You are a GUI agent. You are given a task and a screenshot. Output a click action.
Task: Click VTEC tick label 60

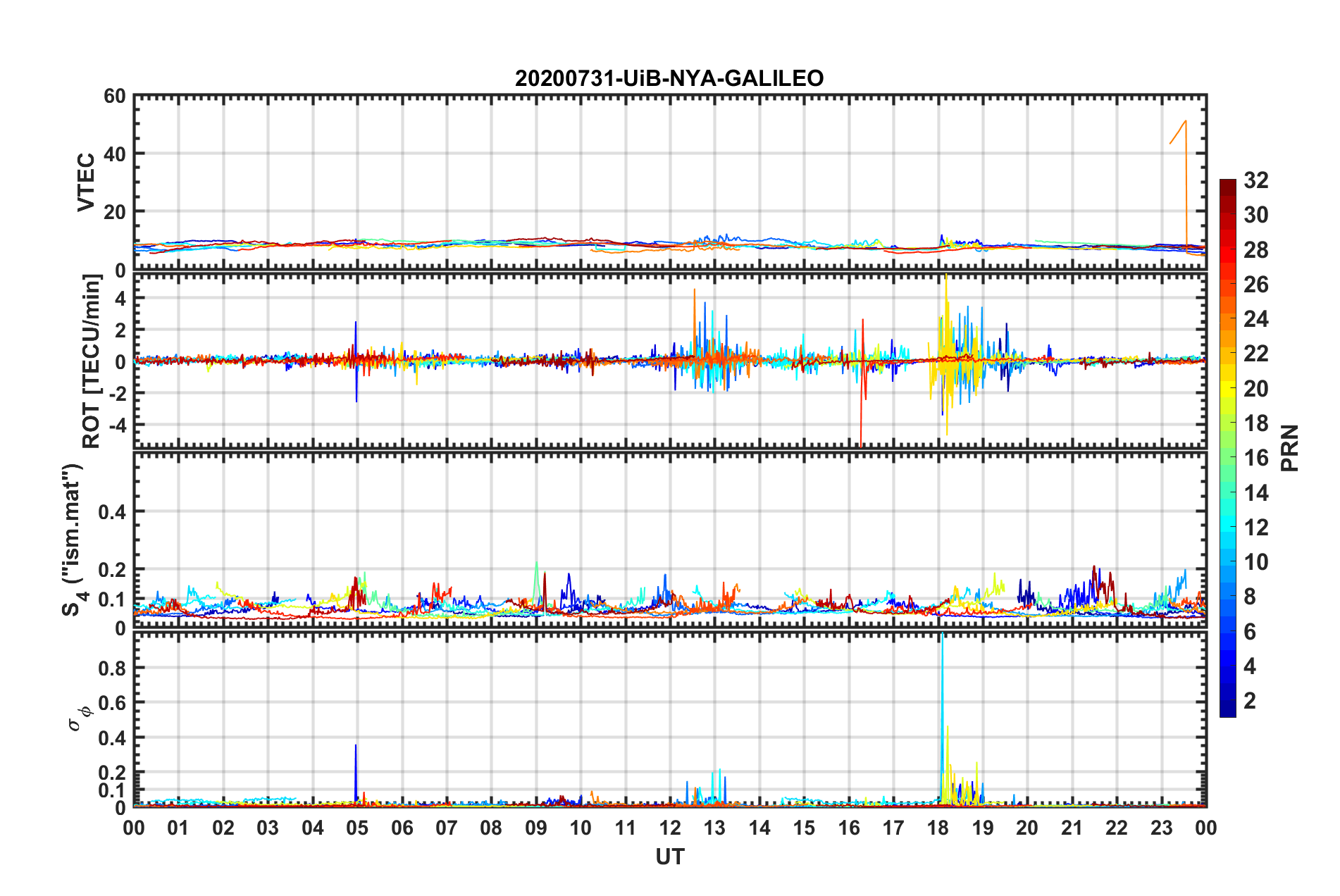coord(115,97)
